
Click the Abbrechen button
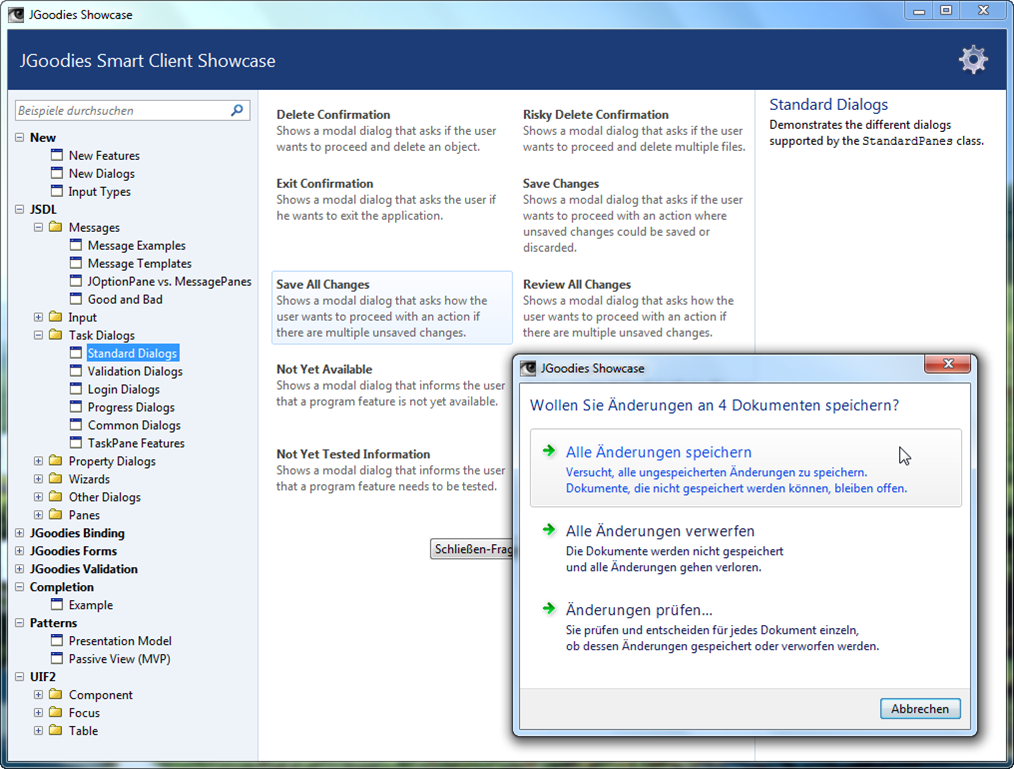pyautogui.click(x=920, y=709)
